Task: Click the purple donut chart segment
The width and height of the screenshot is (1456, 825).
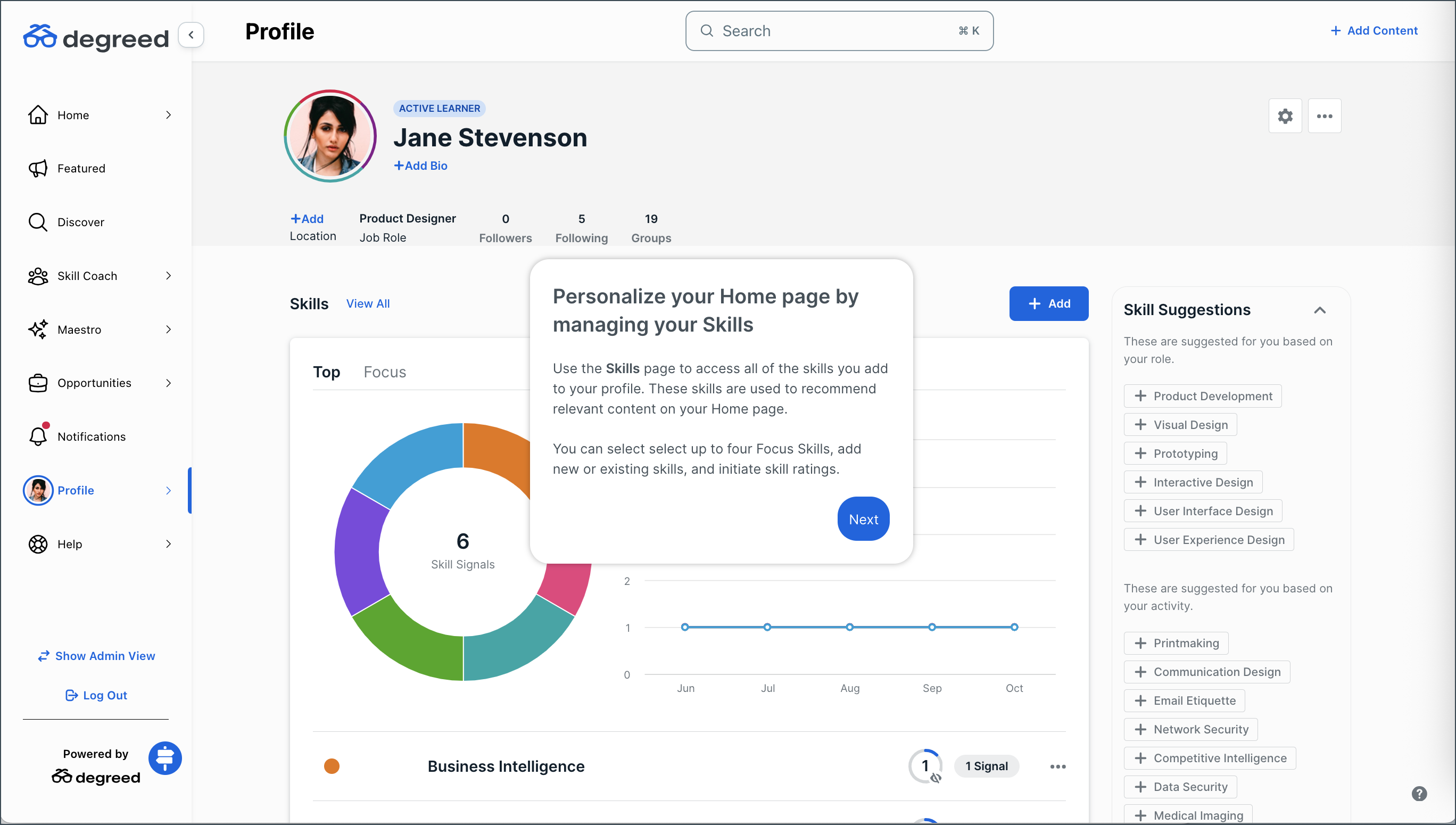Action: pos(358,552)
